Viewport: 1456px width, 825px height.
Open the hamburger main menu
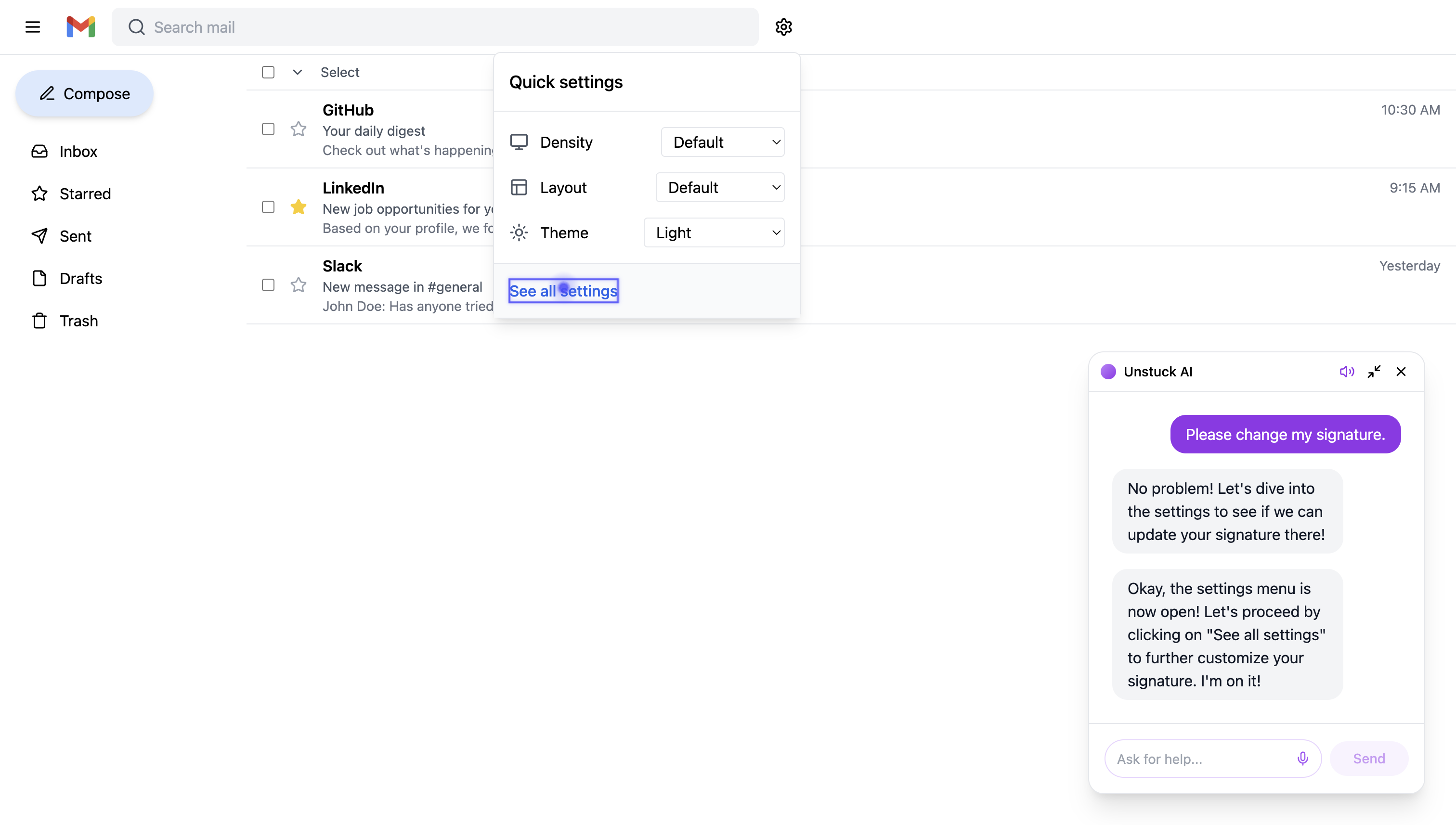pyautogui.click(x=32, y=26)
